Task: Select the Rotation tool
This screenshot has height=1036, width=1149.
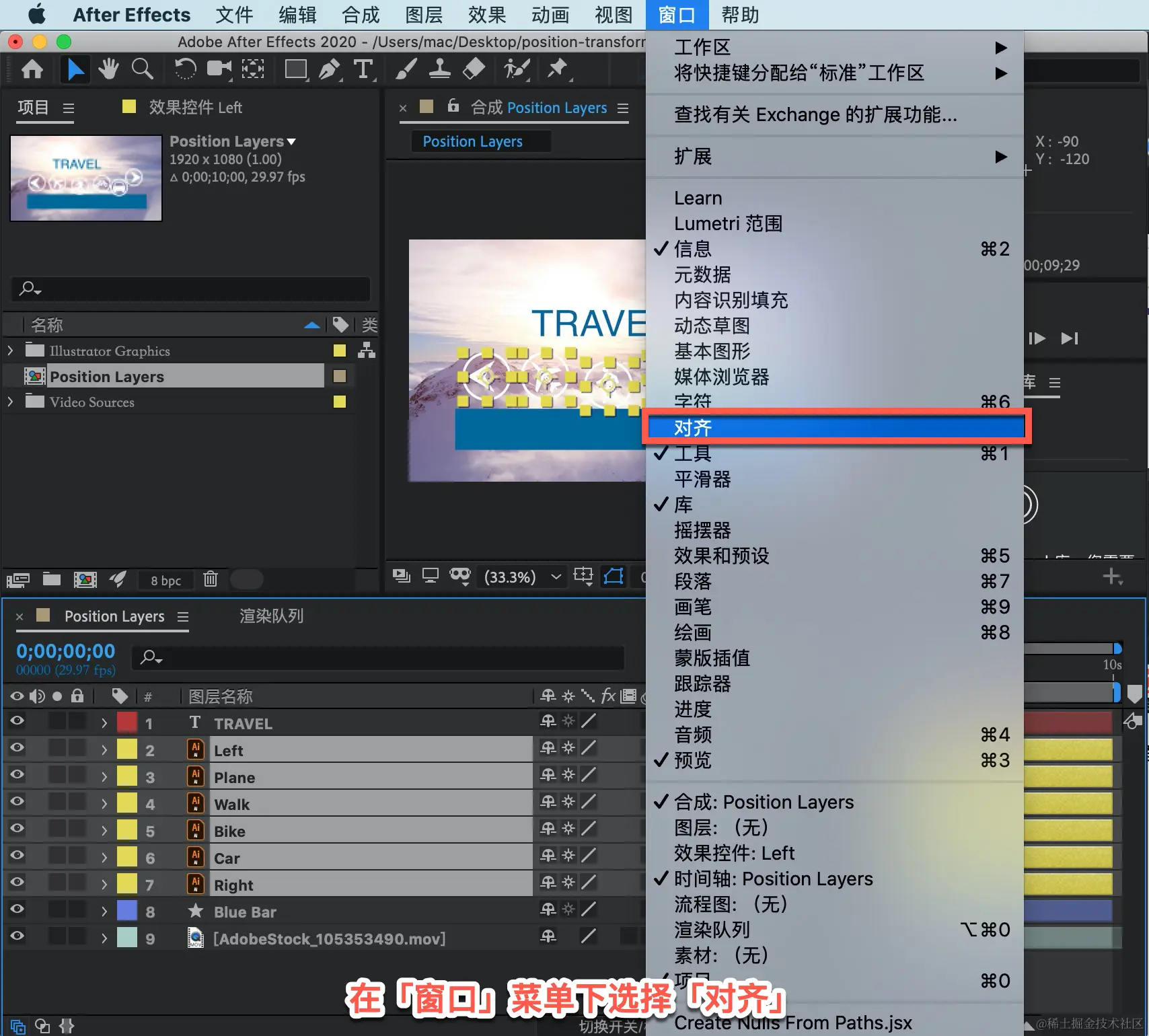Action: click(x=185, y=69)
